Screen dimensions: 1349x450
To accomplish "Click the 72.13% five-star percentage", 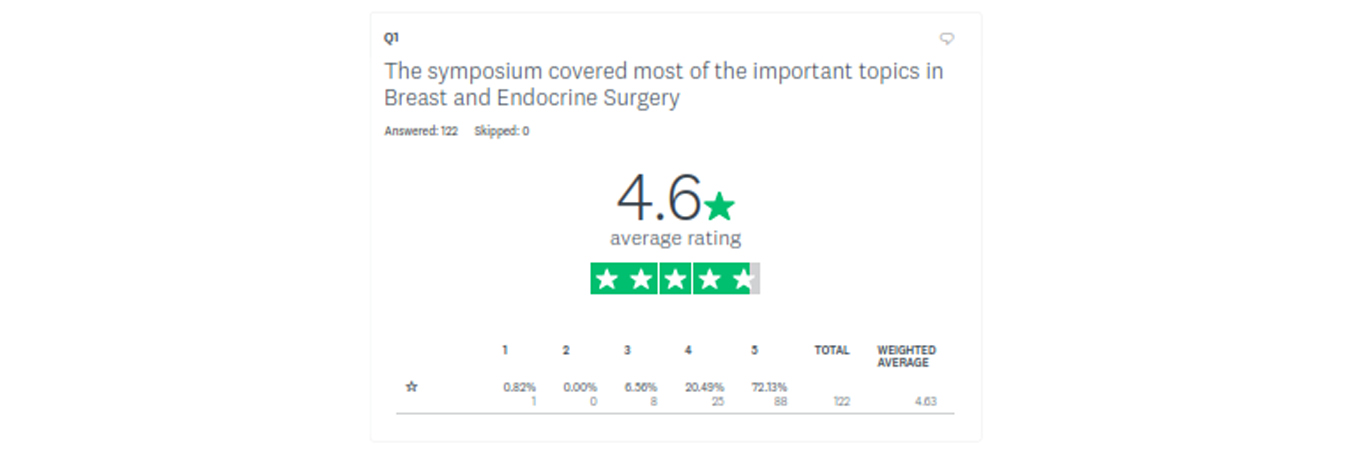I will tap(768, 387).
